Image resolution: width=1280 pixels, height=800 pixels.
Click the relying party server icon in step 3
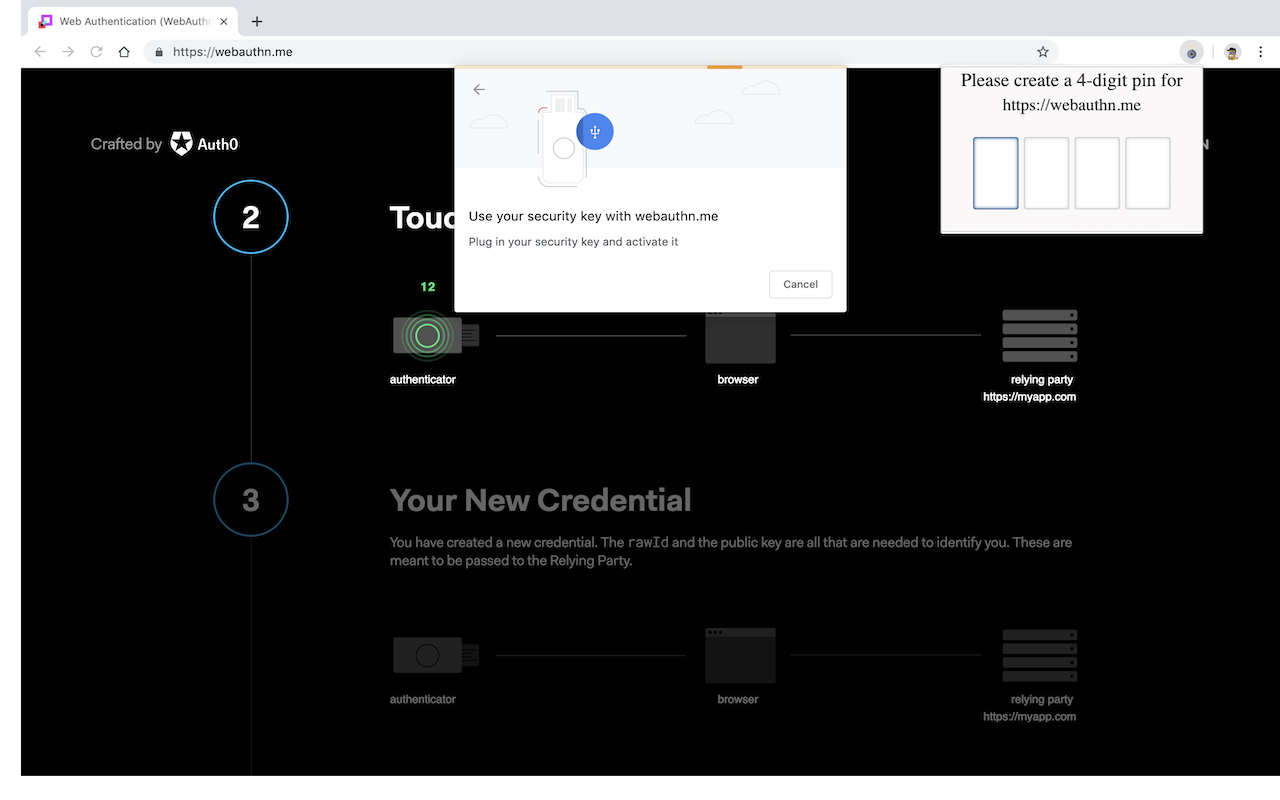coord(1040,655)
